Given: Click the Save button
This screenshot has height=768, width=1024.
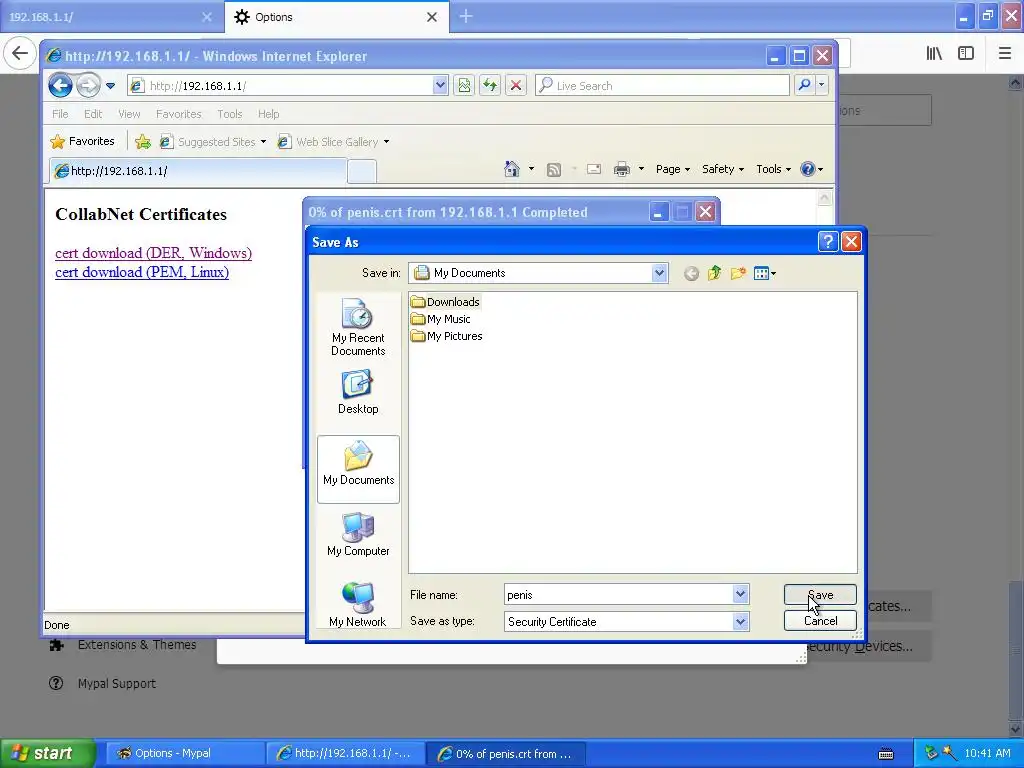Looking at the screenshot, I should (x=820, y=595).
